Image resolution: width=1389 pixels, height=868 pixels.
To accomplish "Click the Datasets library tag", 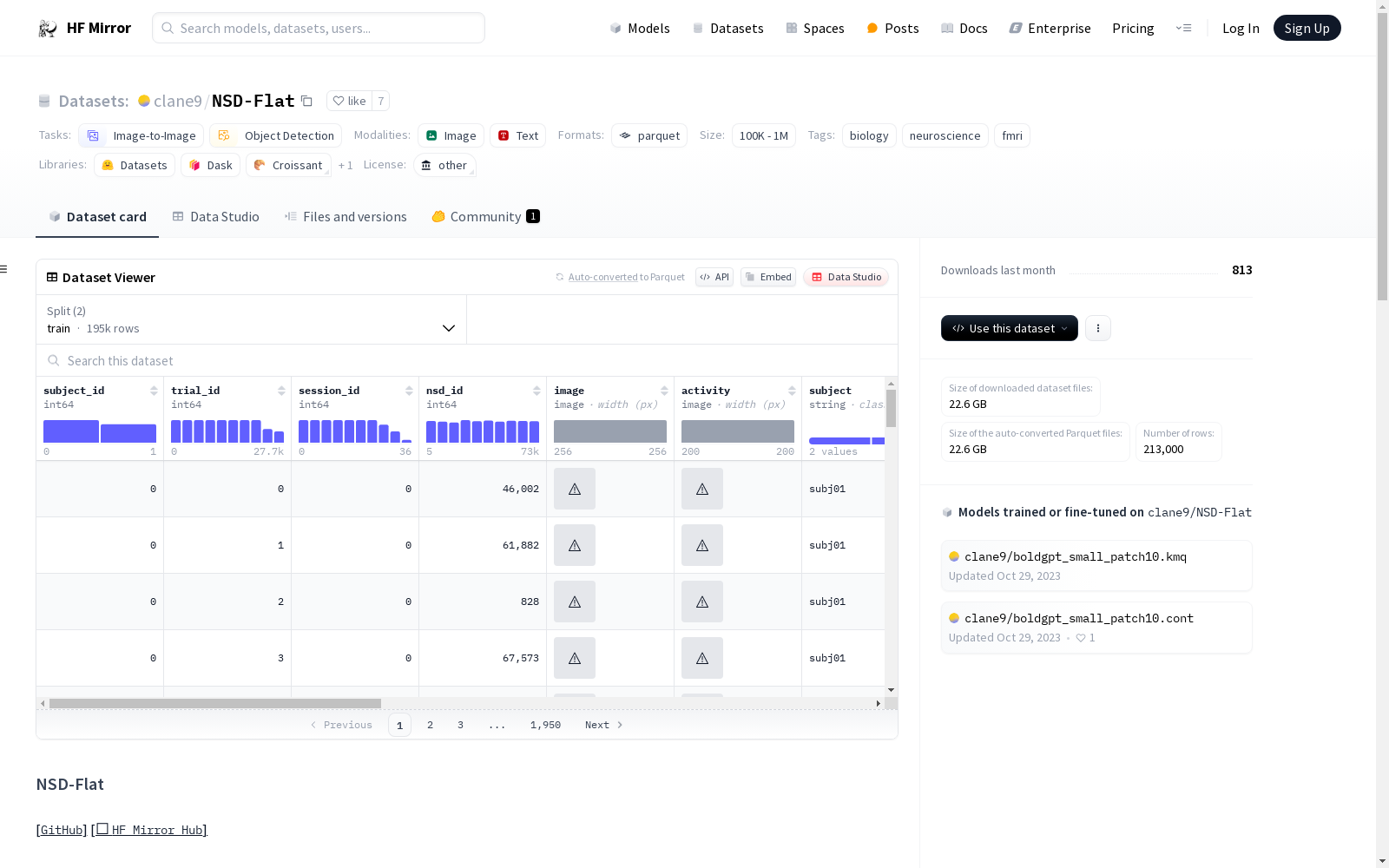I will coord(135,165).
